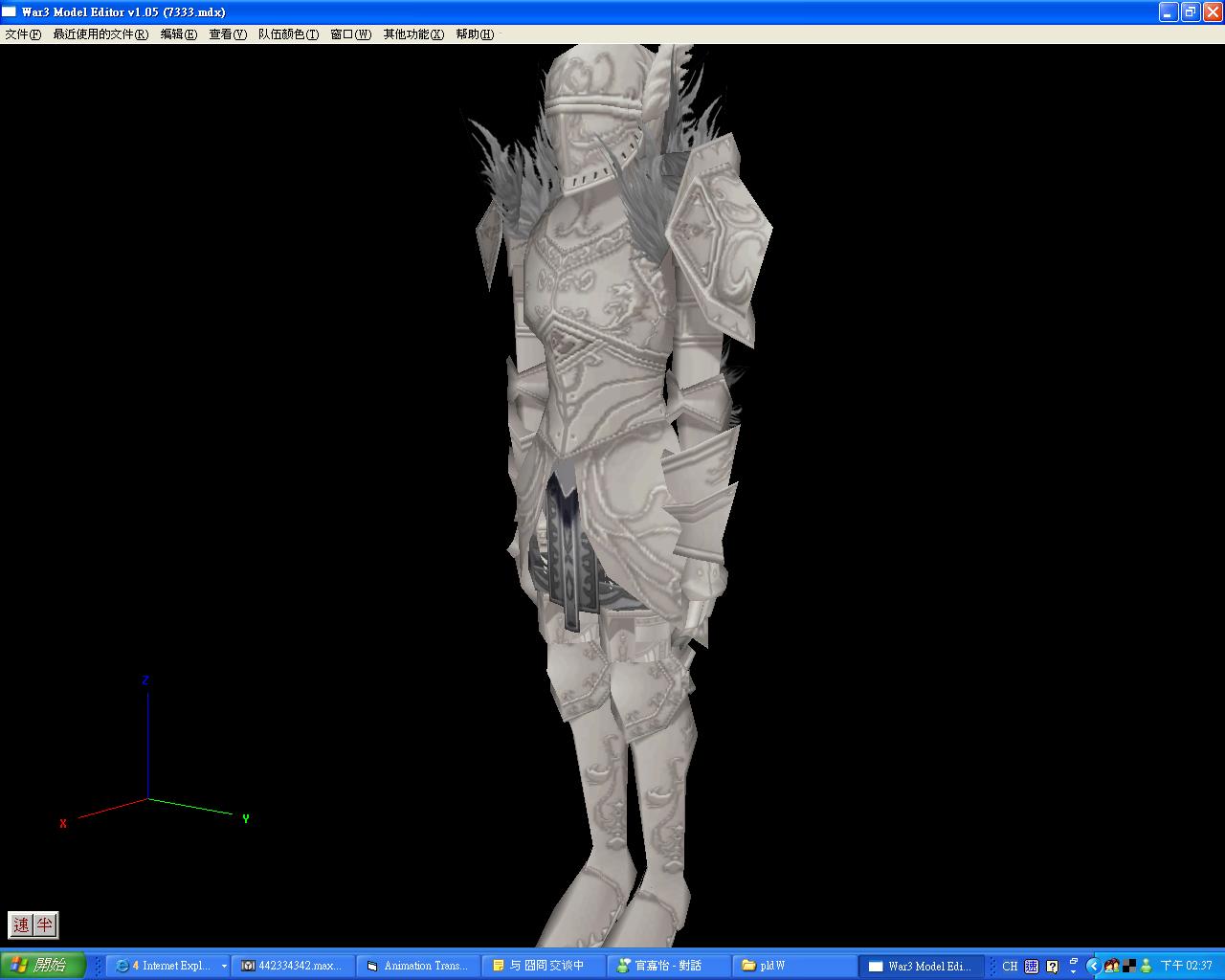The height and width of the screenshot is (980, 1225).
Task: Minimize the War3 Model Editor window
Action: 1168,11
